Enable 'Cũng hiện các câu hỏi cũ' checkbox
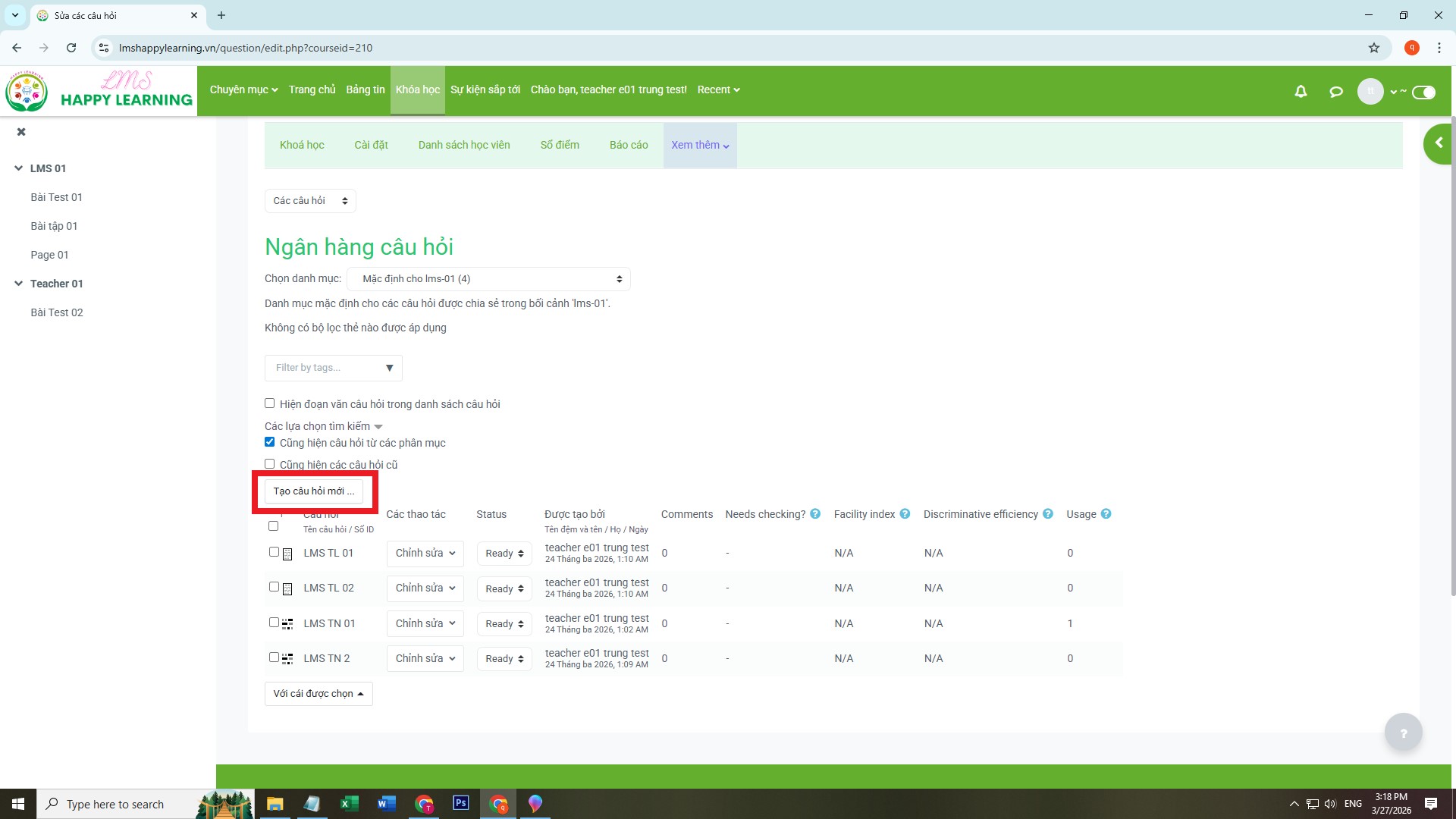Screen dimensions: 1456x819 (269, 464)
